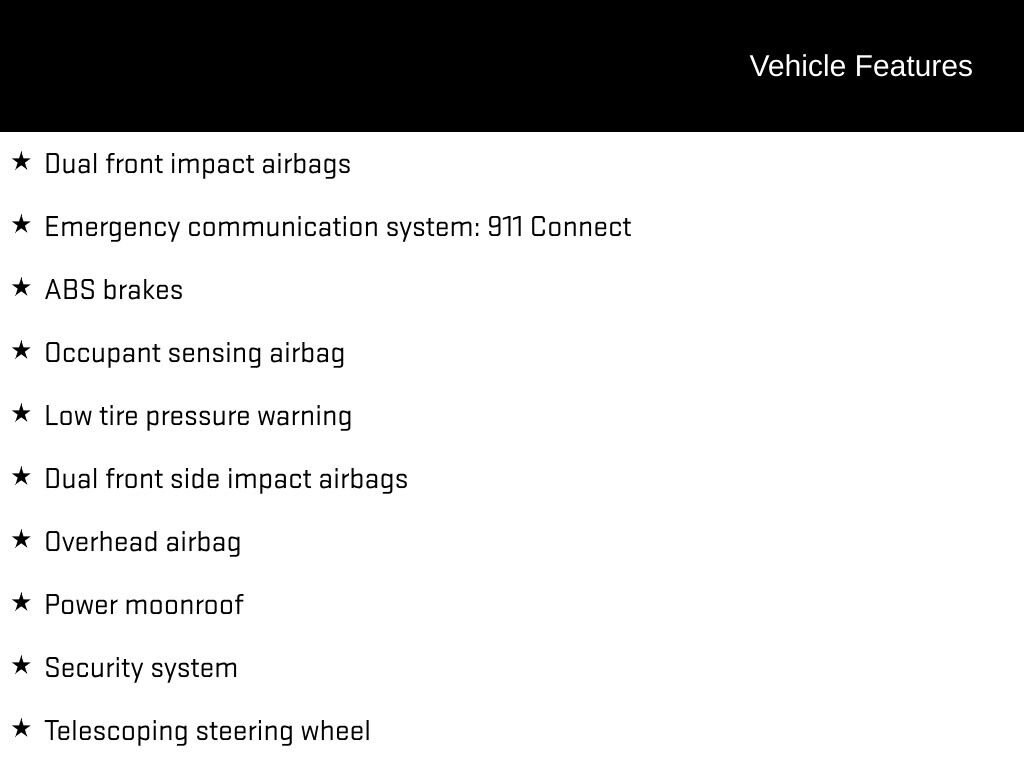
Task: Click the Power moonroof feature text
Action: [144, 605]
